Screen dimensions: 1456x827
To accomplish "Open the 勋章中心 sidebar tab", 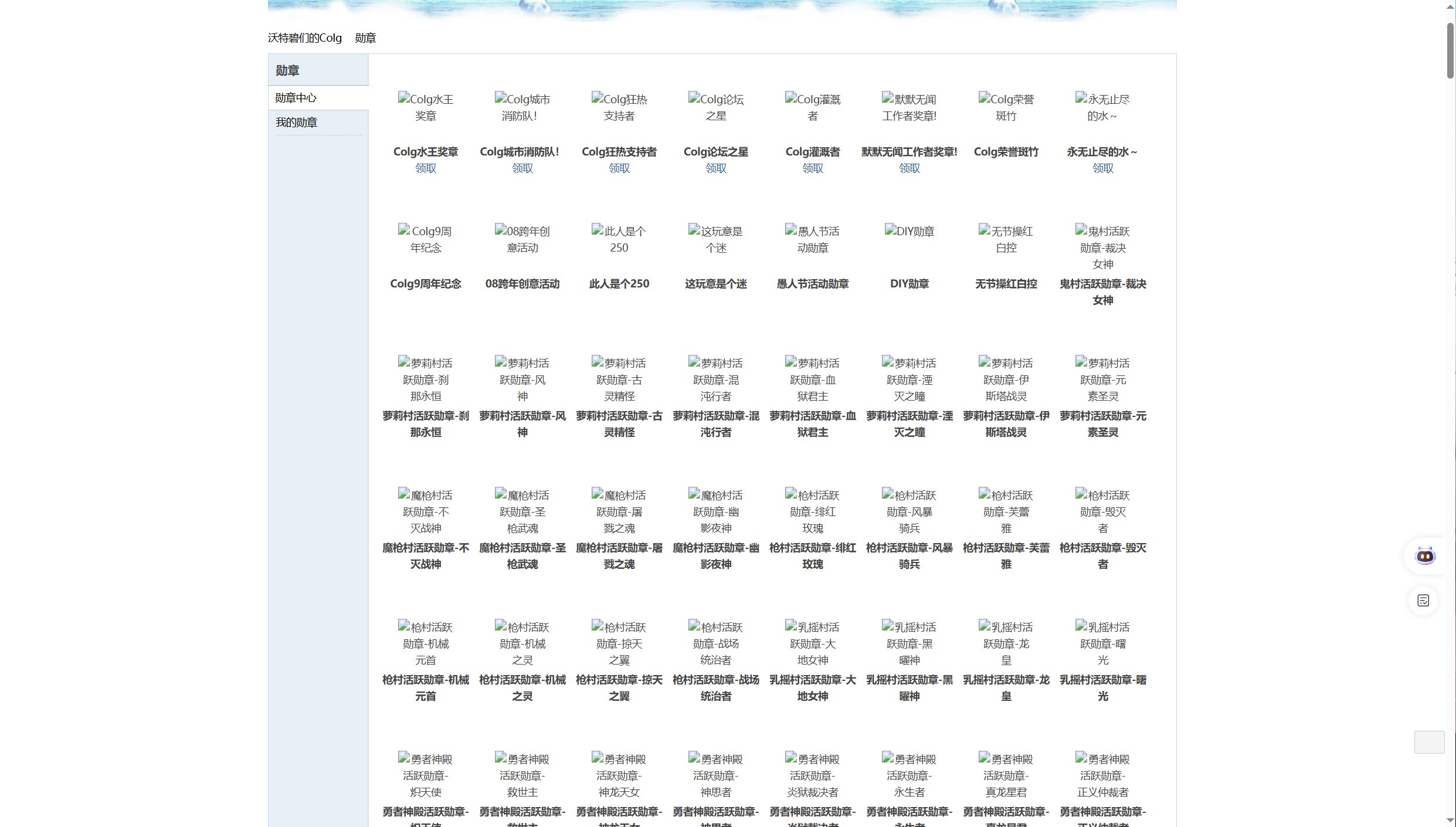I will 296,98.
